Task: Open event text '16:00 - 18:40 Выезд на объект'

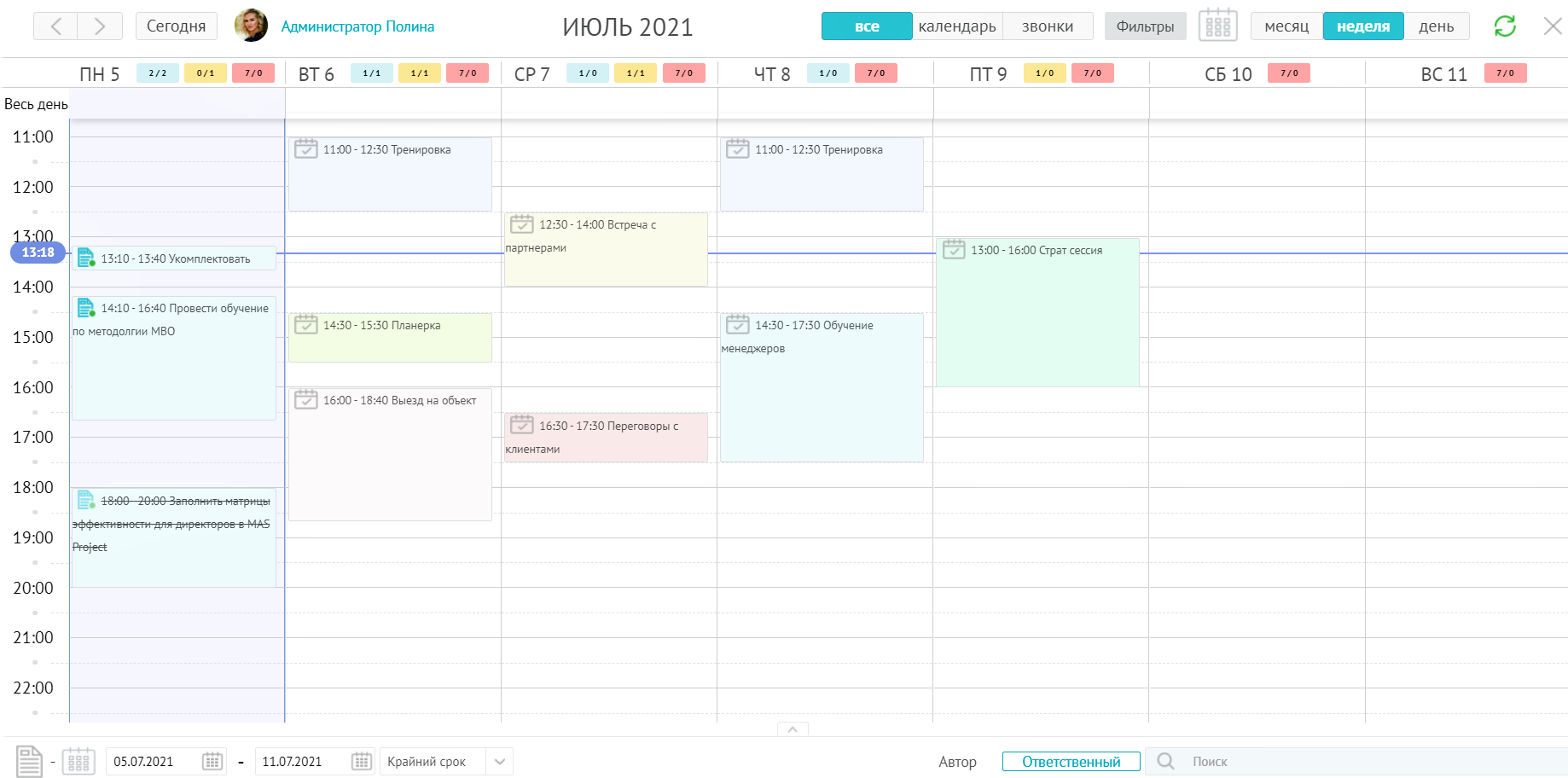Action: click(400, 400)
